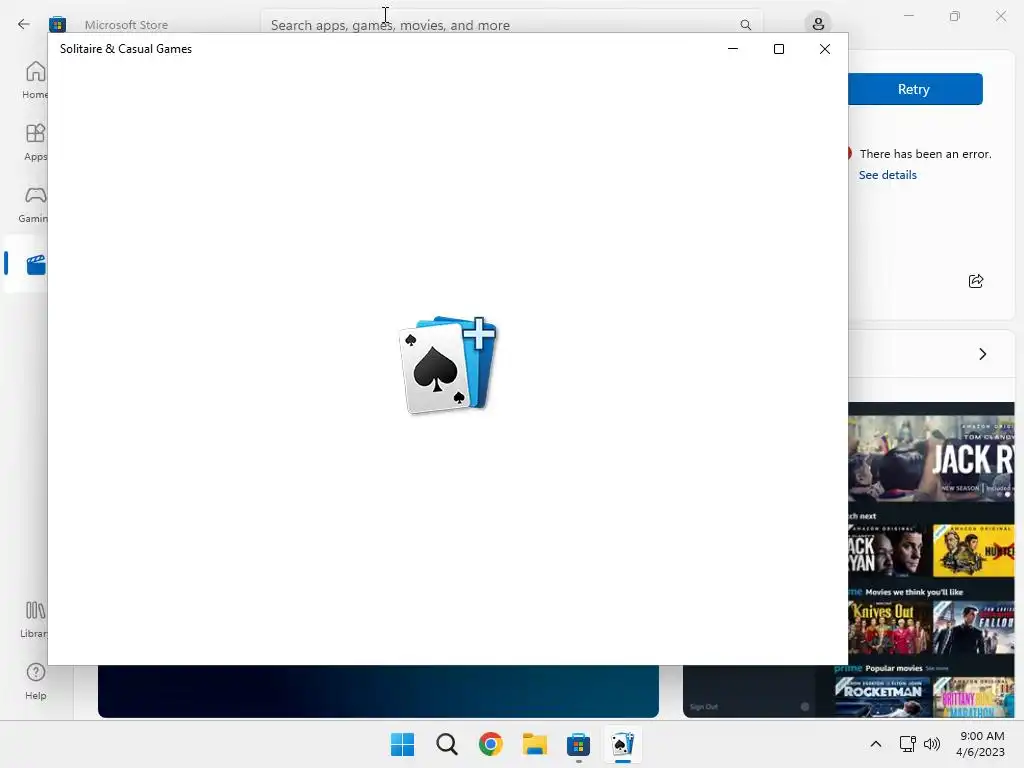Open Jack Ryan banner screenshot
The width and height of the screenshot is (1024, 768).
click(x=931, y=458)
